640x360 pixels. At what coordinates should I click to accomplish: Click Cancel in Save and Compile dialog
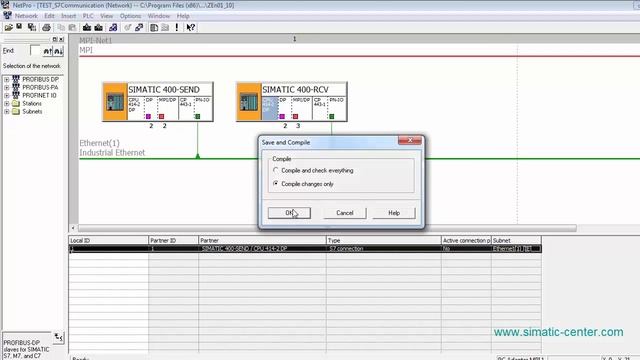point(345,213)
